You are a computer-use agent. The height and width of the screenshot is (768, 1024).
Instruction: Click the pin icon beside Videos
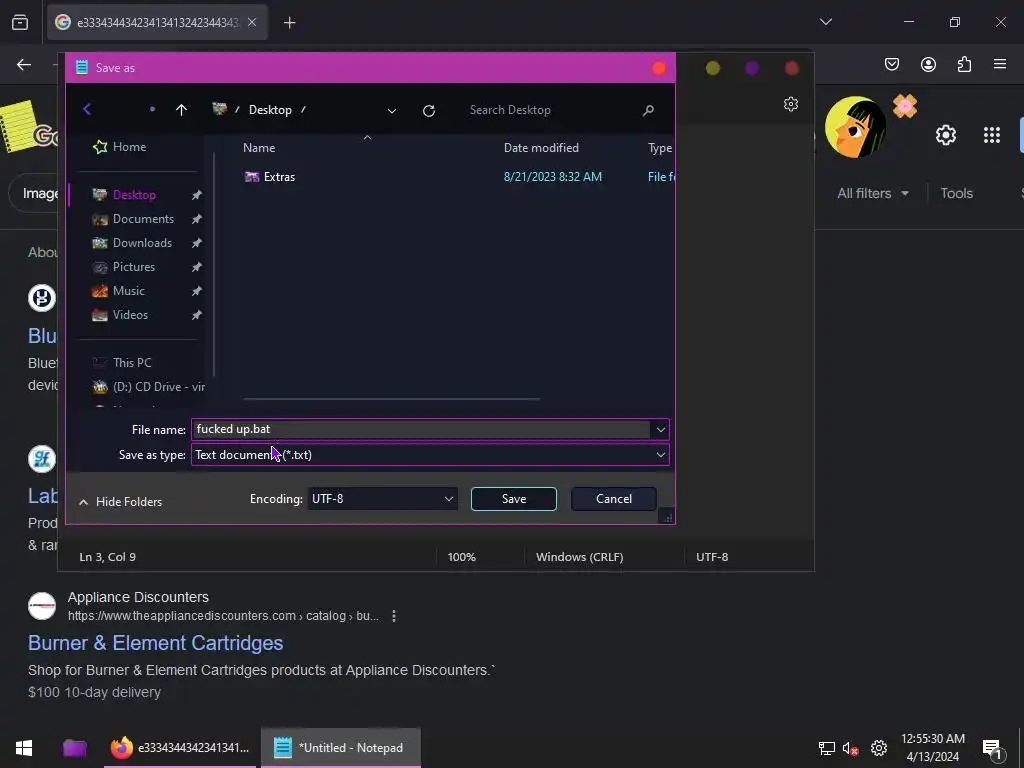[197, 315]
